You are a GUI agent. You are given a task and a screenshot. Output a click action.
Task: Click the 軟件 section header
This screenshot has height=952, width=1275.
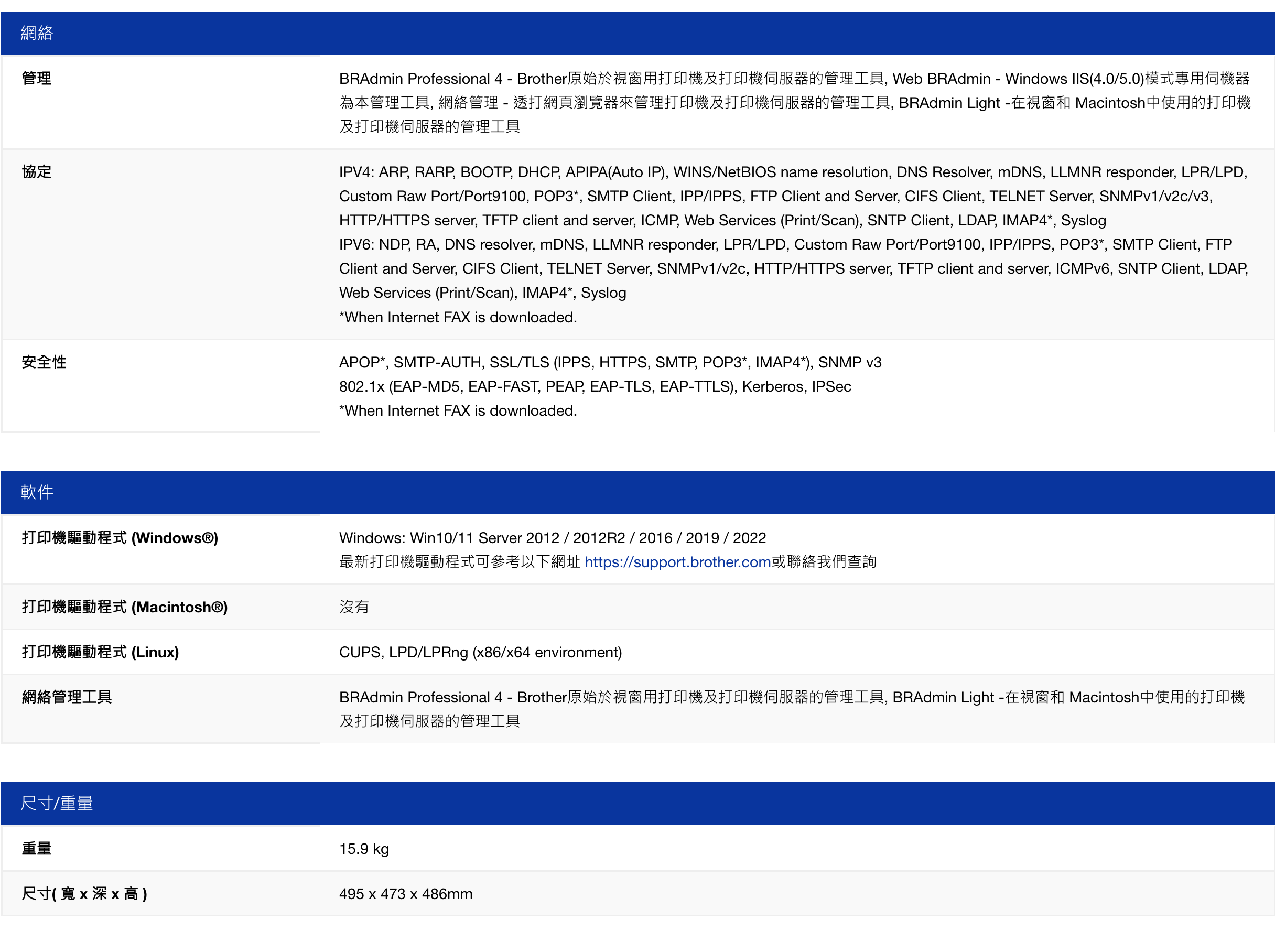37,492
